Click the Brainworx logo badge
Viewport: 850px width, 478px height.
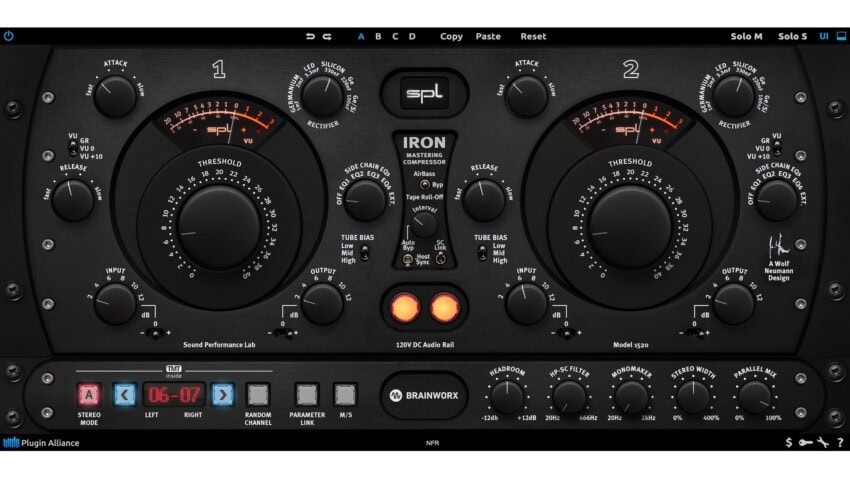pyautogui.click(x=424, y=396)
